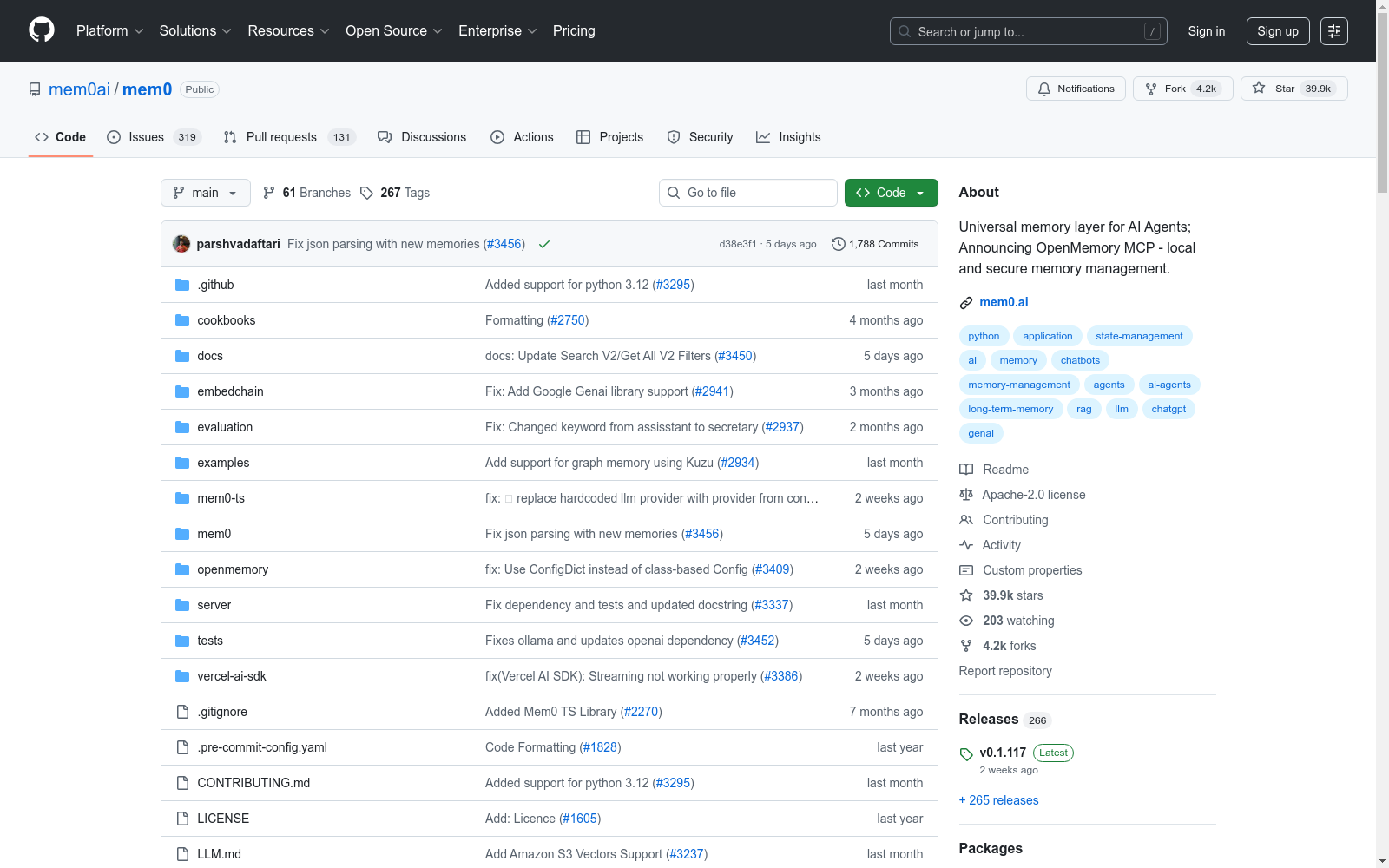Open pull request #3456 in latest commit
1389x868 pixels.
(x=504, y=244)
